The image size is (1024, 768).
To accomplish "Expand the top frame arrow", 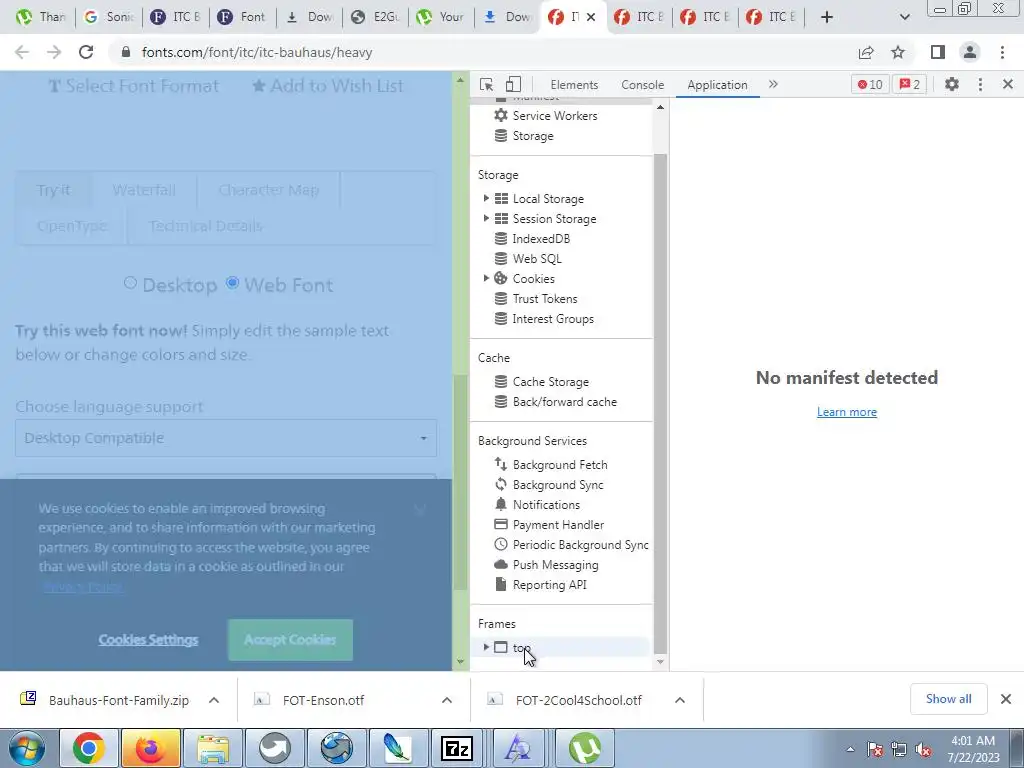I will pyautogui.click(x=486, y=647).
